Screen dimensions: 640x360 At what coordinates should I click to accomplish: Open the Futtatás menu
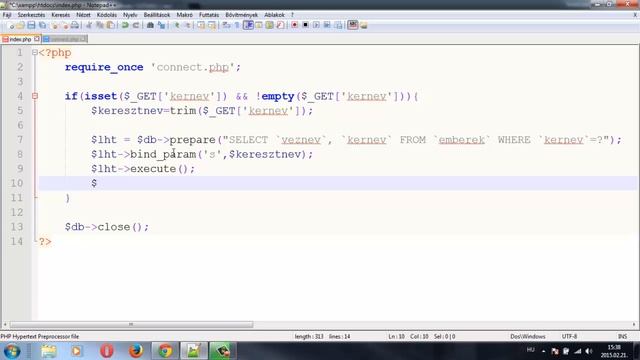pyautogui.click(x=209, y=15)
